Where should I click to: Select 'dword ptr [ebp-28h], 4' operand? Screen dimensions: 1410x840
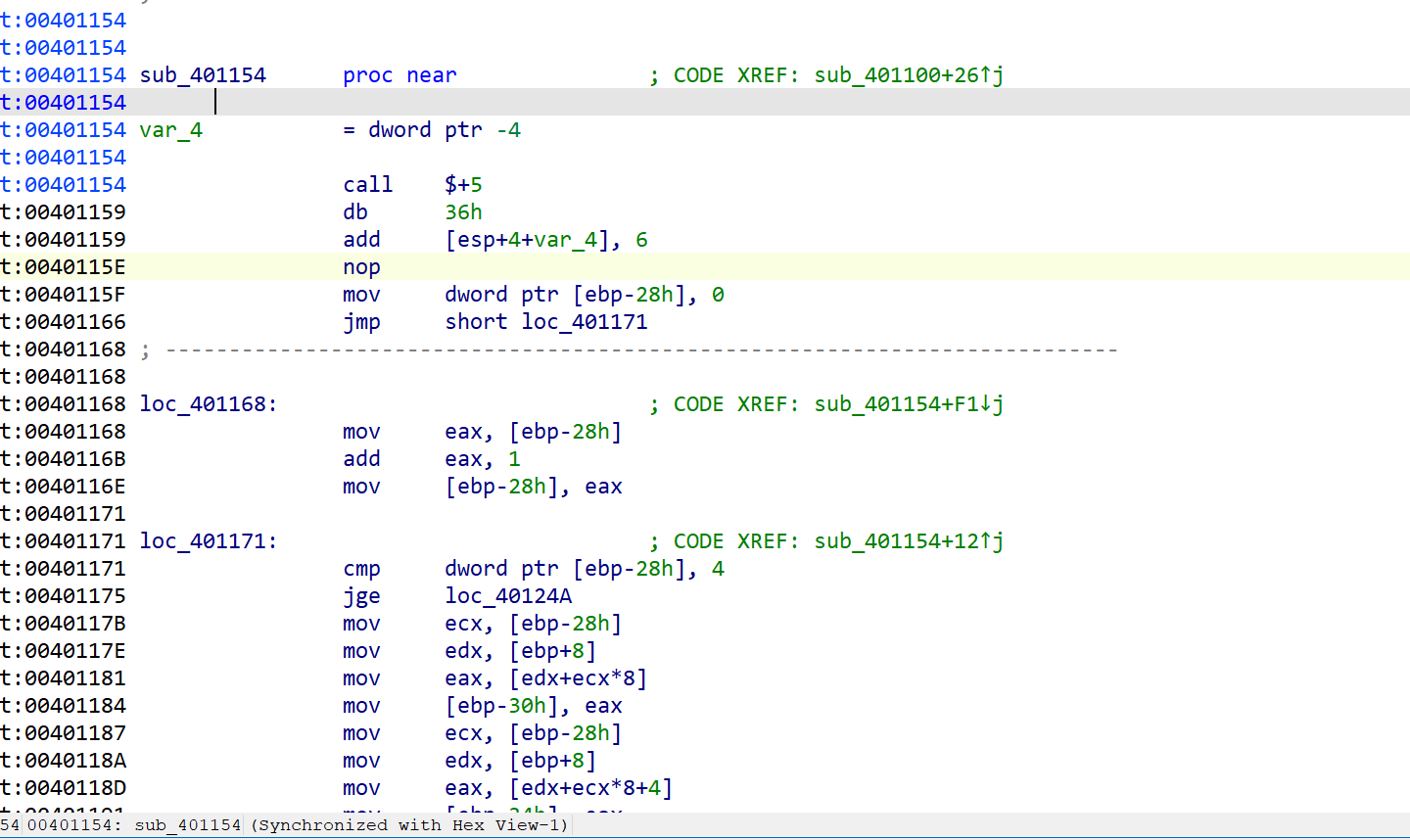pyautogui.click(x=585, y=569)
